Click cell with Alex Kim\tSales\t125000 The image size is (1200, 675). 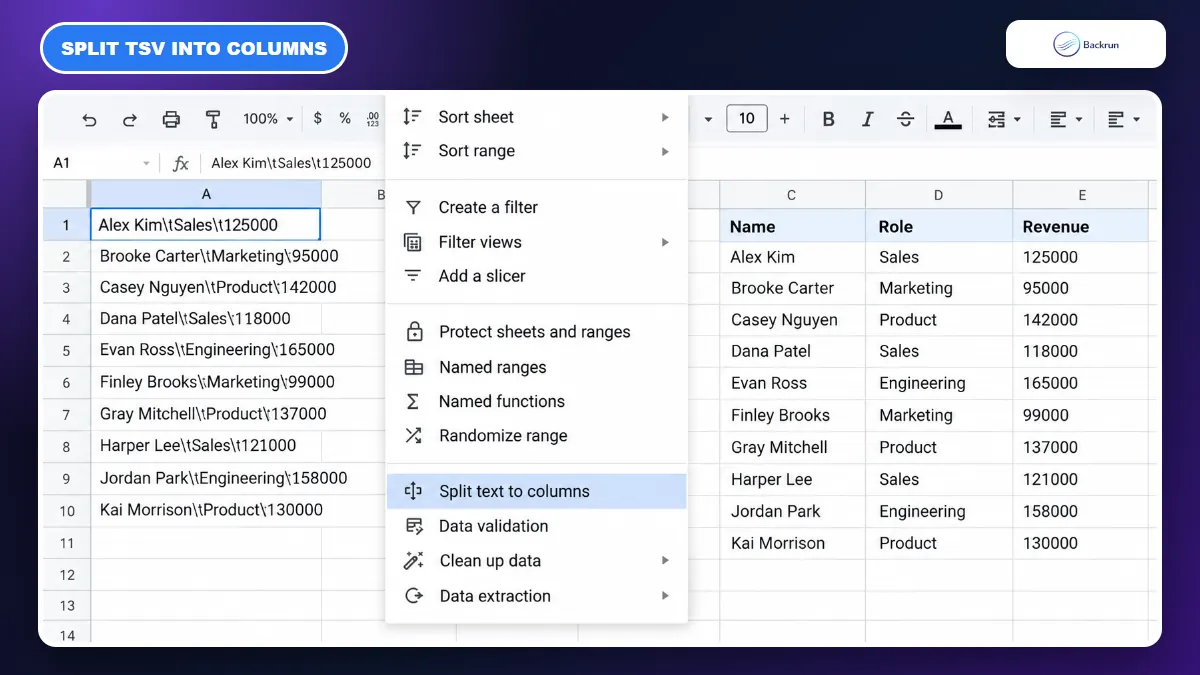pos(206,225)
